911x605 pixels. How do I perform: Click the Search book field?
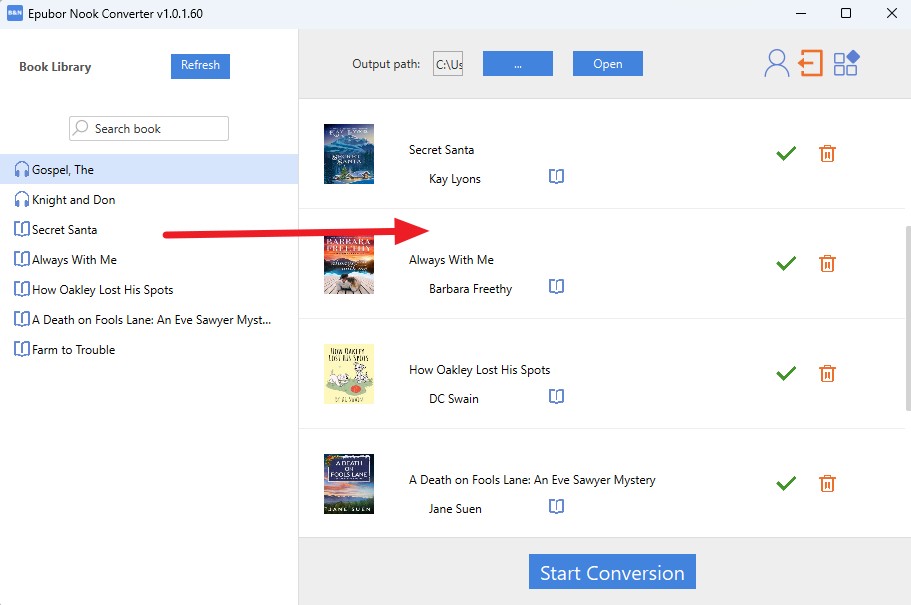click(x=149, y=128)
